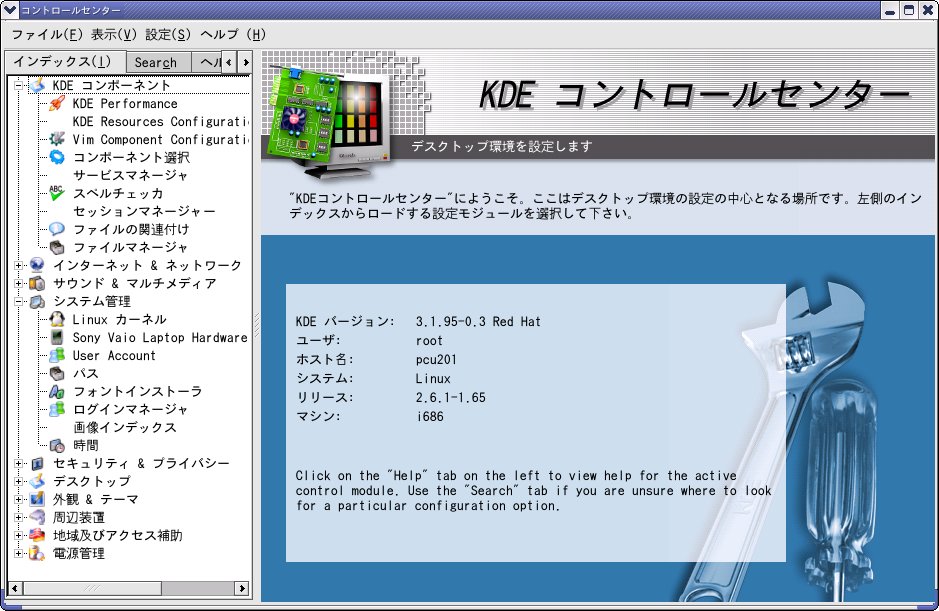The image size is (939, 611).
Task: Select the 画像インデックス item
Action: coord(125,427)
